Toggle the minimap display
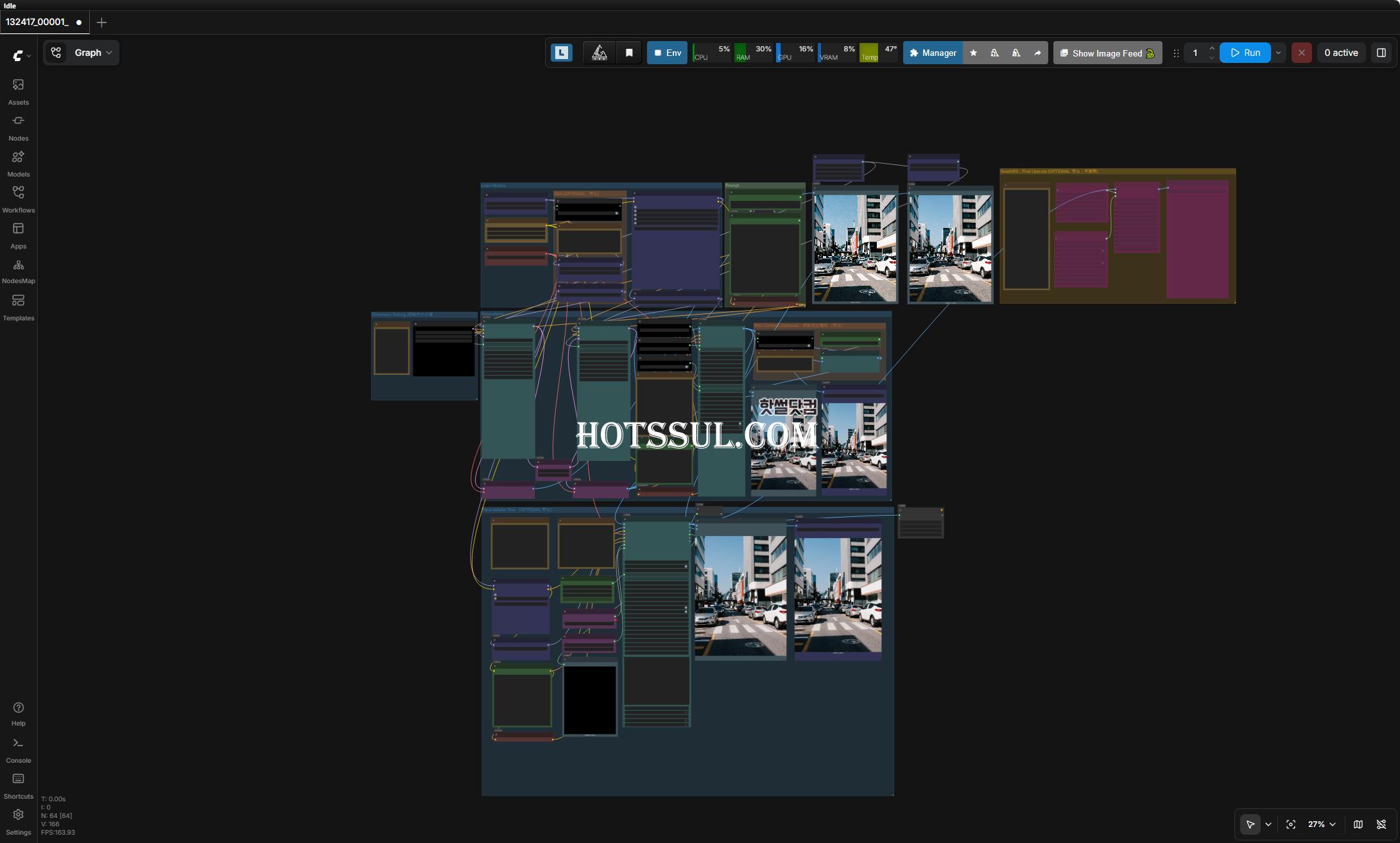This screenshot has width=1400, height=843. click(1358, 824)
